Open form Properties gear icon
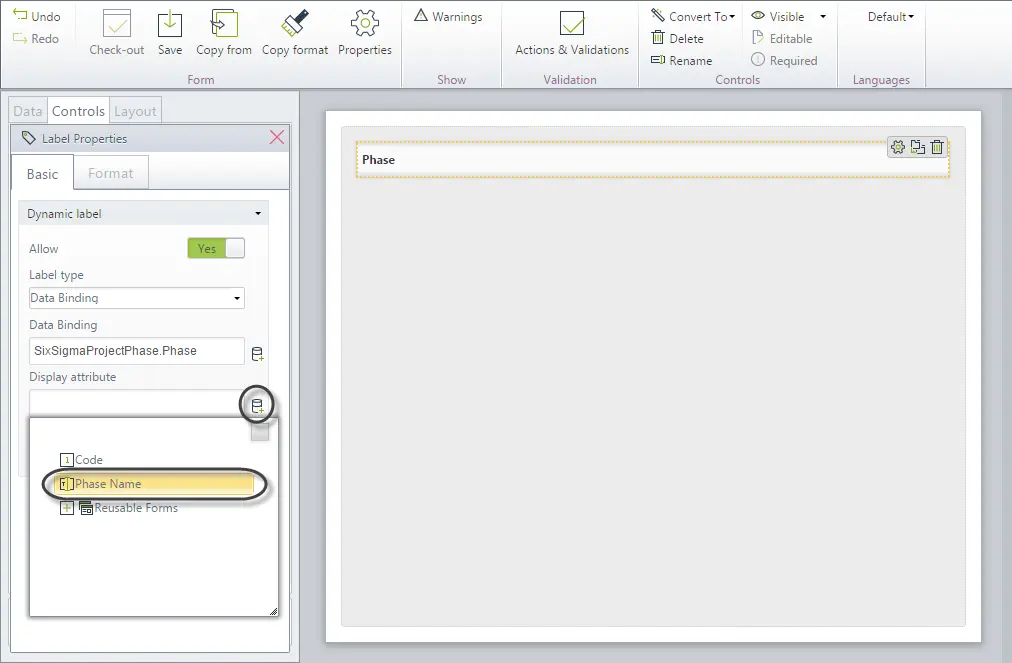The width and height of the screenshot is (1012, 663). (x=365, y=23)
